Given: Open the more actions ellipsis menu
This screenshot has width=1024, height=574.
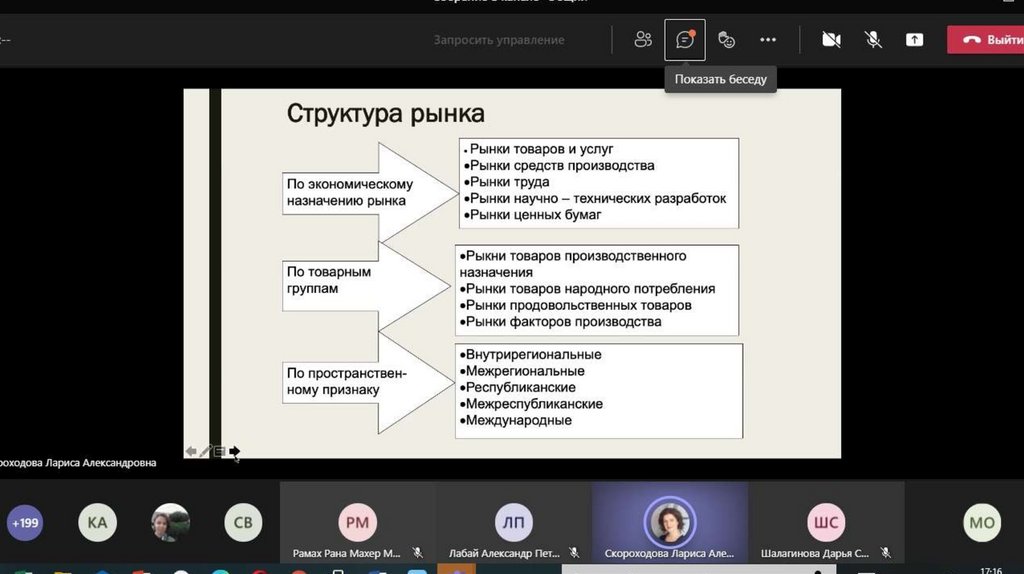Looking at the screenshot, I should point(768,40).
